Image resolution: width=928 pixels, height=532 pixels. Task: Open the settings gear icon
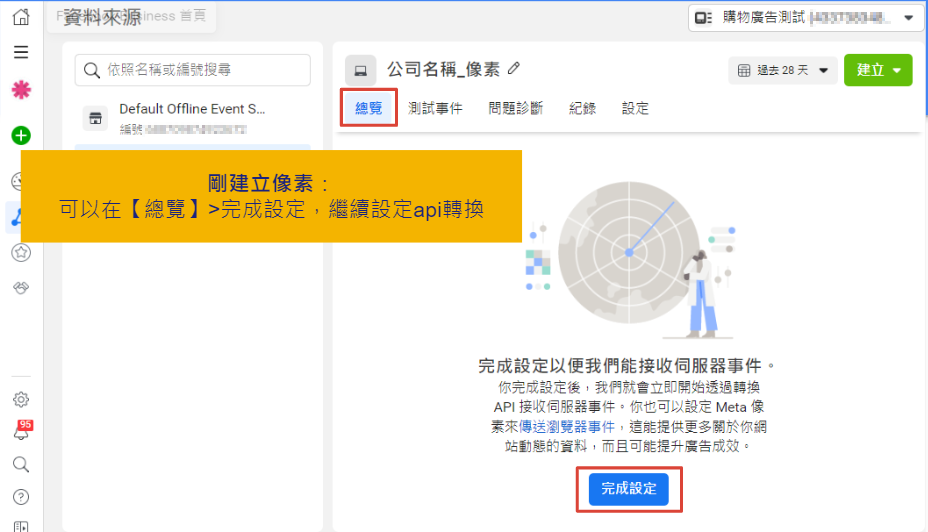[21, 400]
